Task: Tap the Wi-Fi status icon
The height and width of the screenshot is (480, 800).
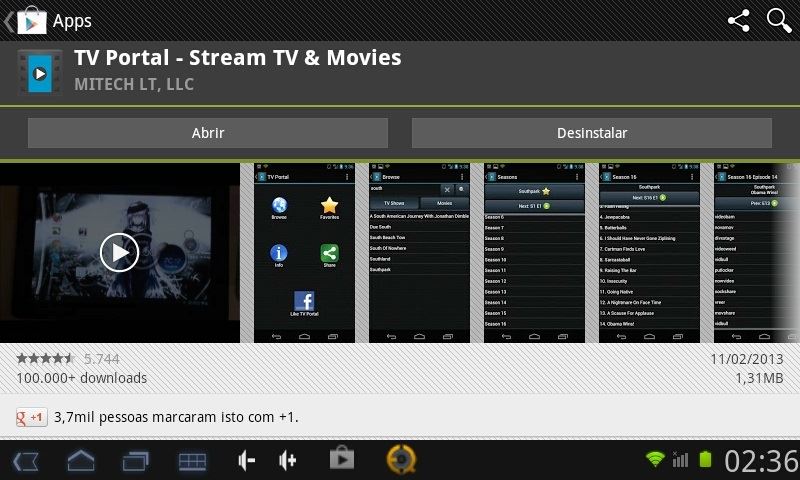Action: click(x=655, y=459)
